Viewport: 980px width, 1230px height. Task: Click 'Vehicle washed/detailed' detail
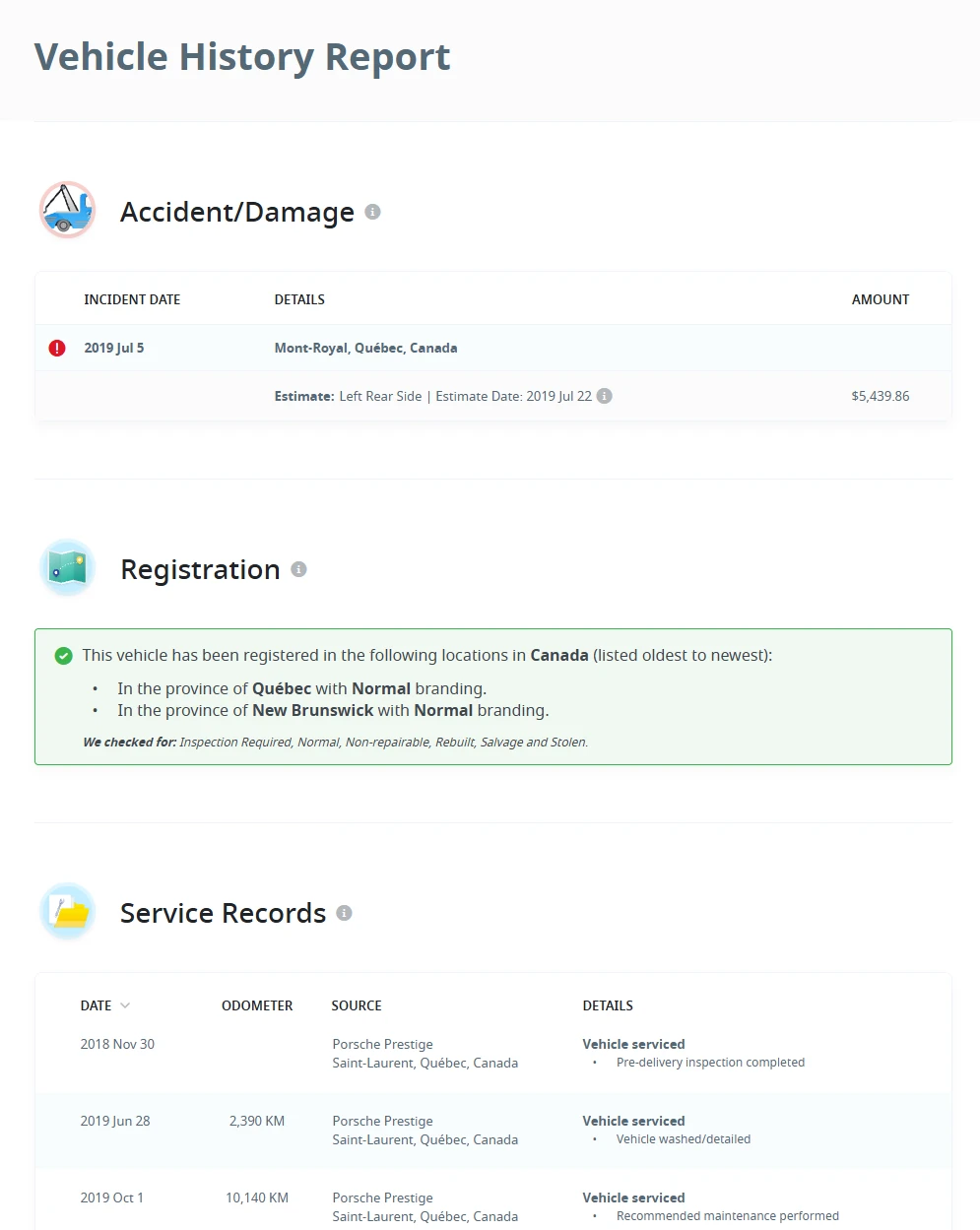pos(684,1139)
